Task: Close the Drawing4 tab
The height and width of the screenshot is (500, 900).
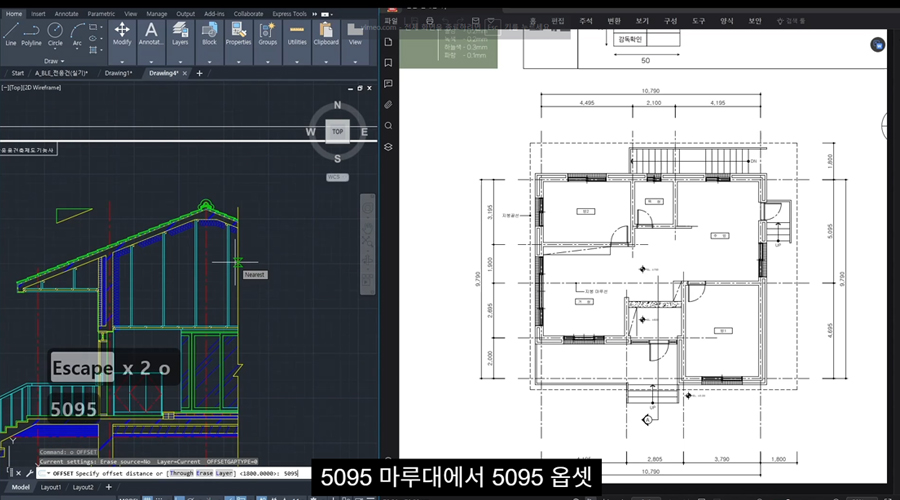Action: [x=186, y=73]
